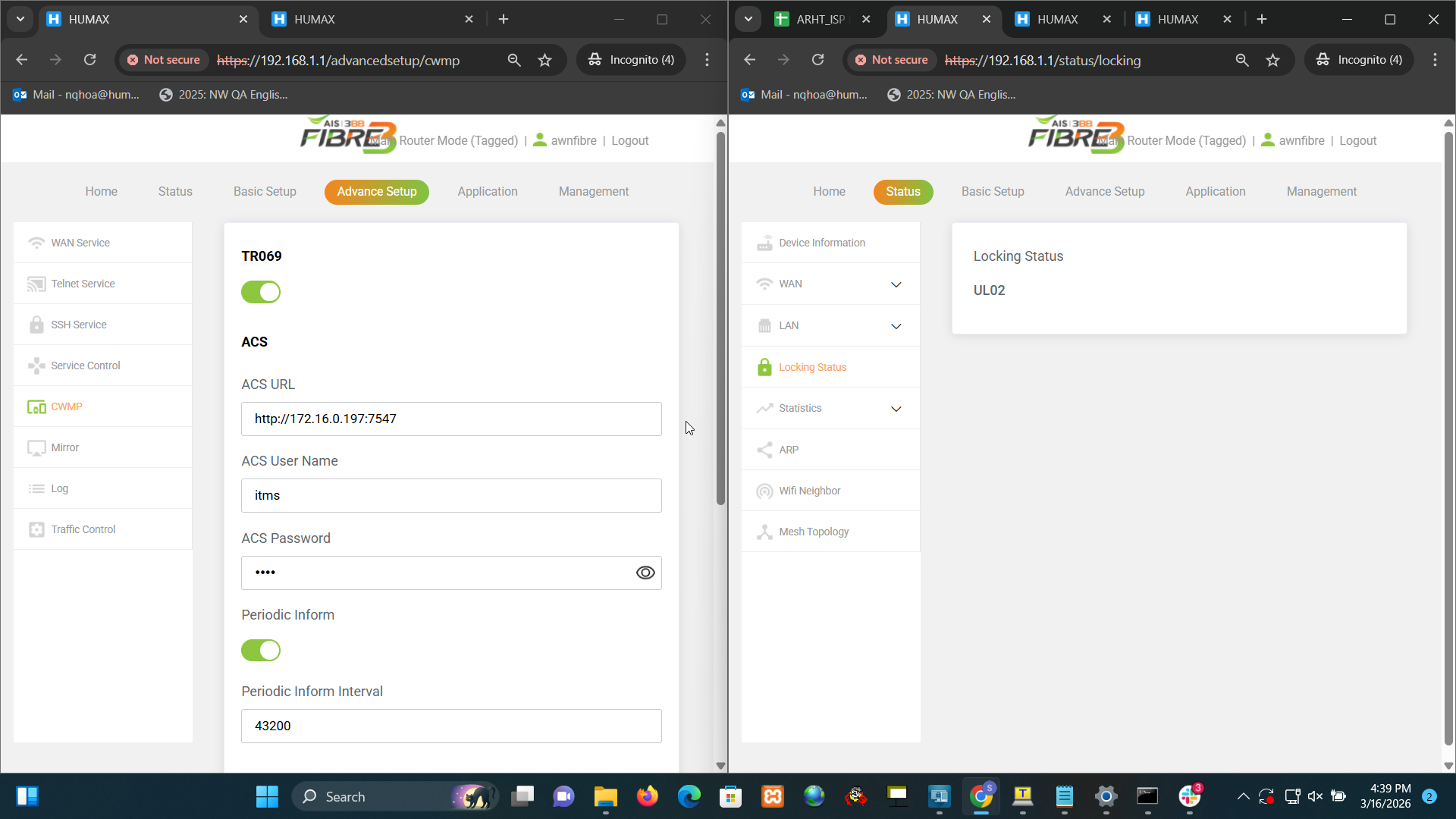Select Service Control icon in sidebar
The height and width of the screenshot is (819, 1456).
point(36,366)
